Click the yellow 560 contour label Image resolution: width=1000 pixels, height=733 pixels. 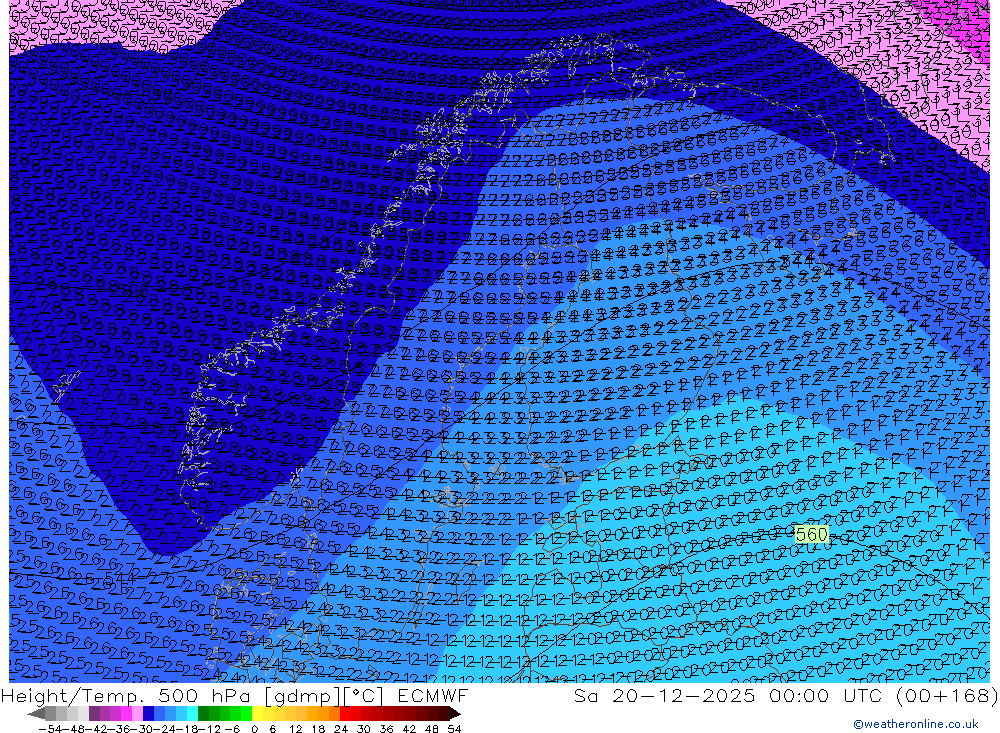(x=812, y=535)
